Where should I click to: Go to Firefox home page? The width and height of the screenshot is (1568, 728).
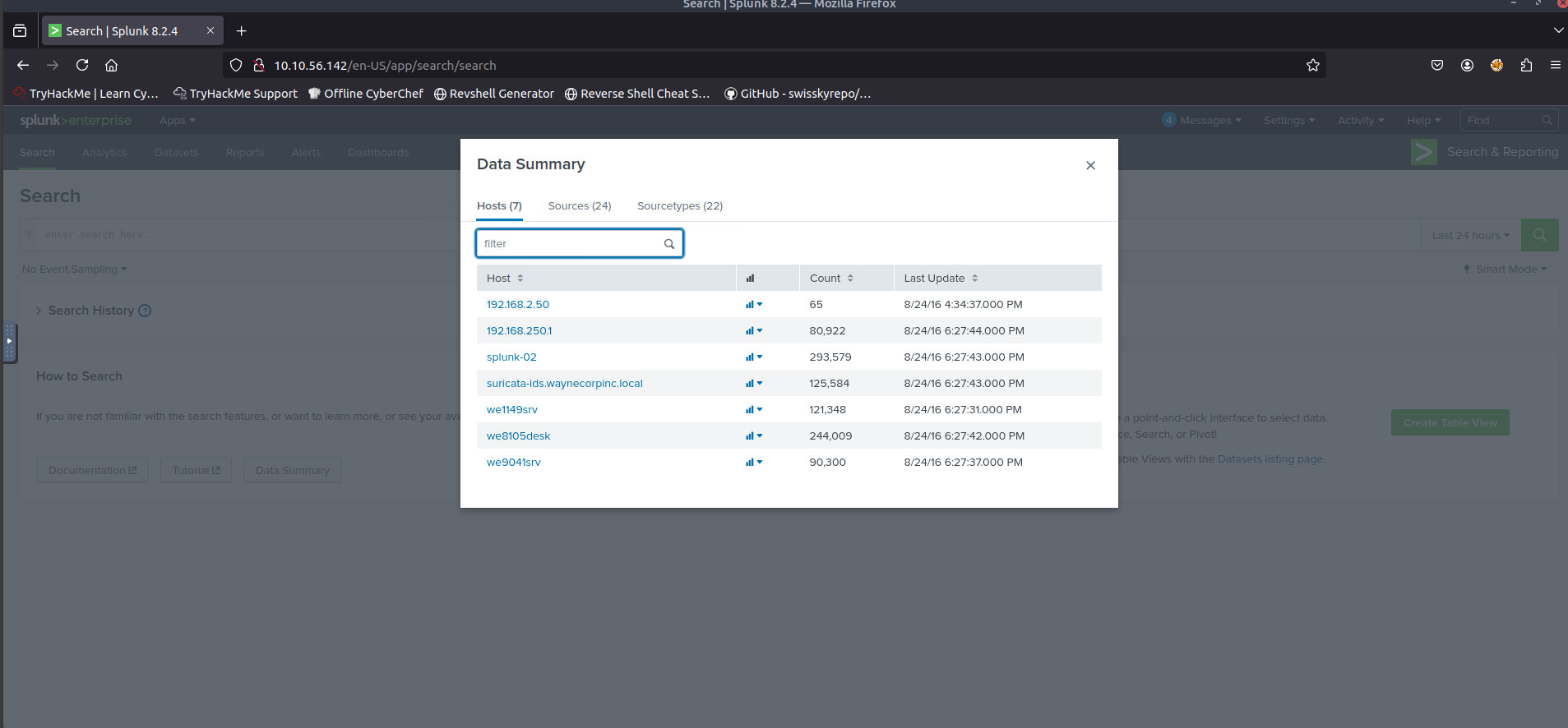pyautogui.click(x=112, y=65)
